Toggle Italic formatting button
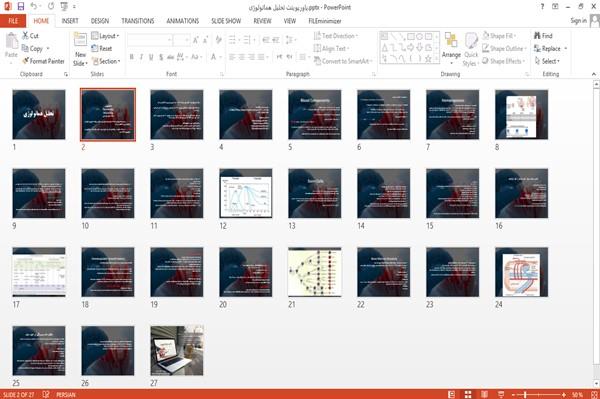 tap(141, 57)
